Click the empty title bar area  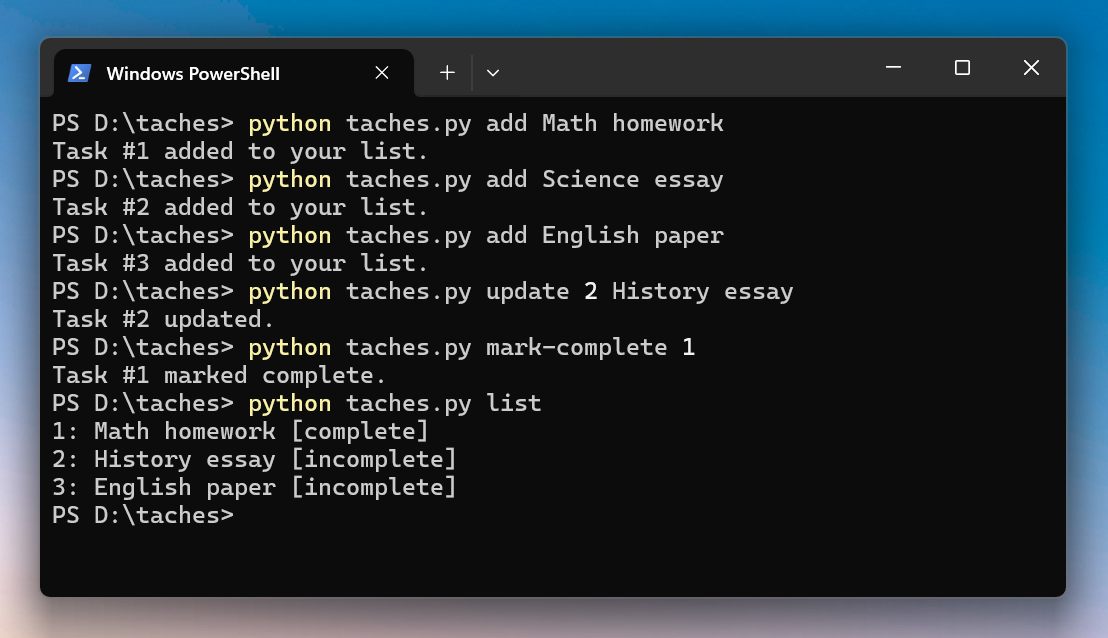tap(680, 68)
